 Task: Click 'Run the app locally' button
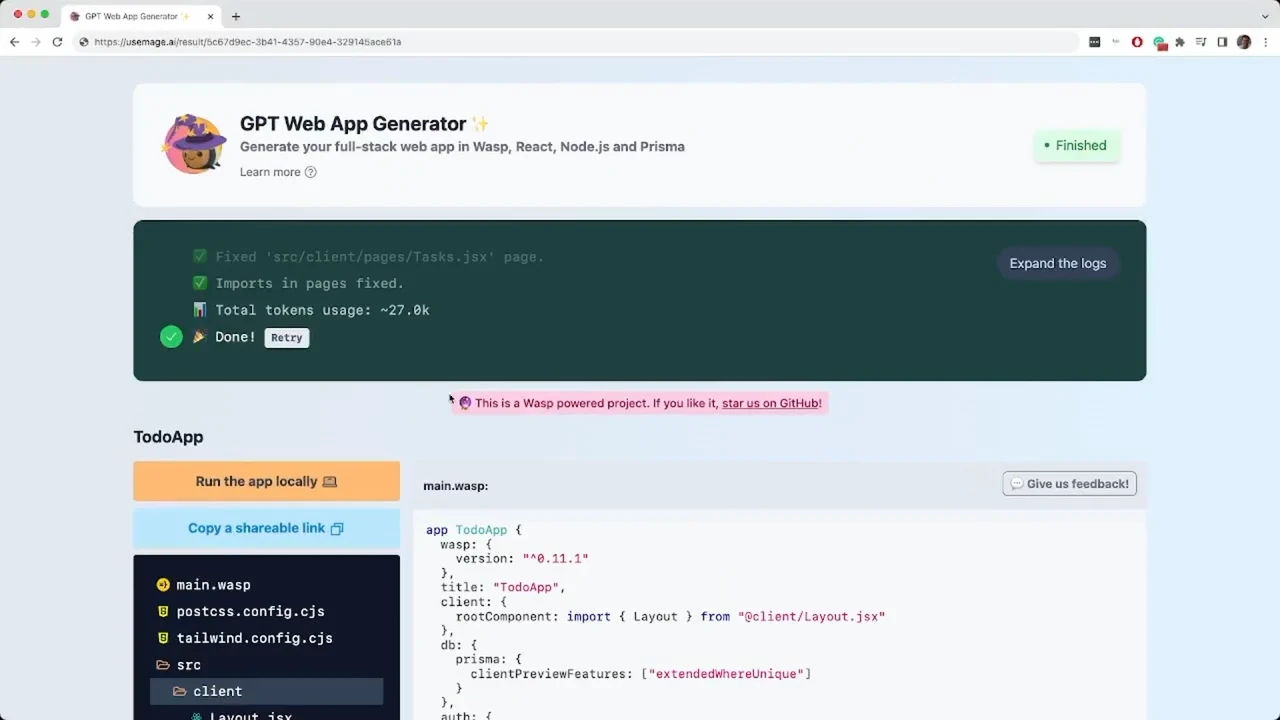[x=266, y=481]
